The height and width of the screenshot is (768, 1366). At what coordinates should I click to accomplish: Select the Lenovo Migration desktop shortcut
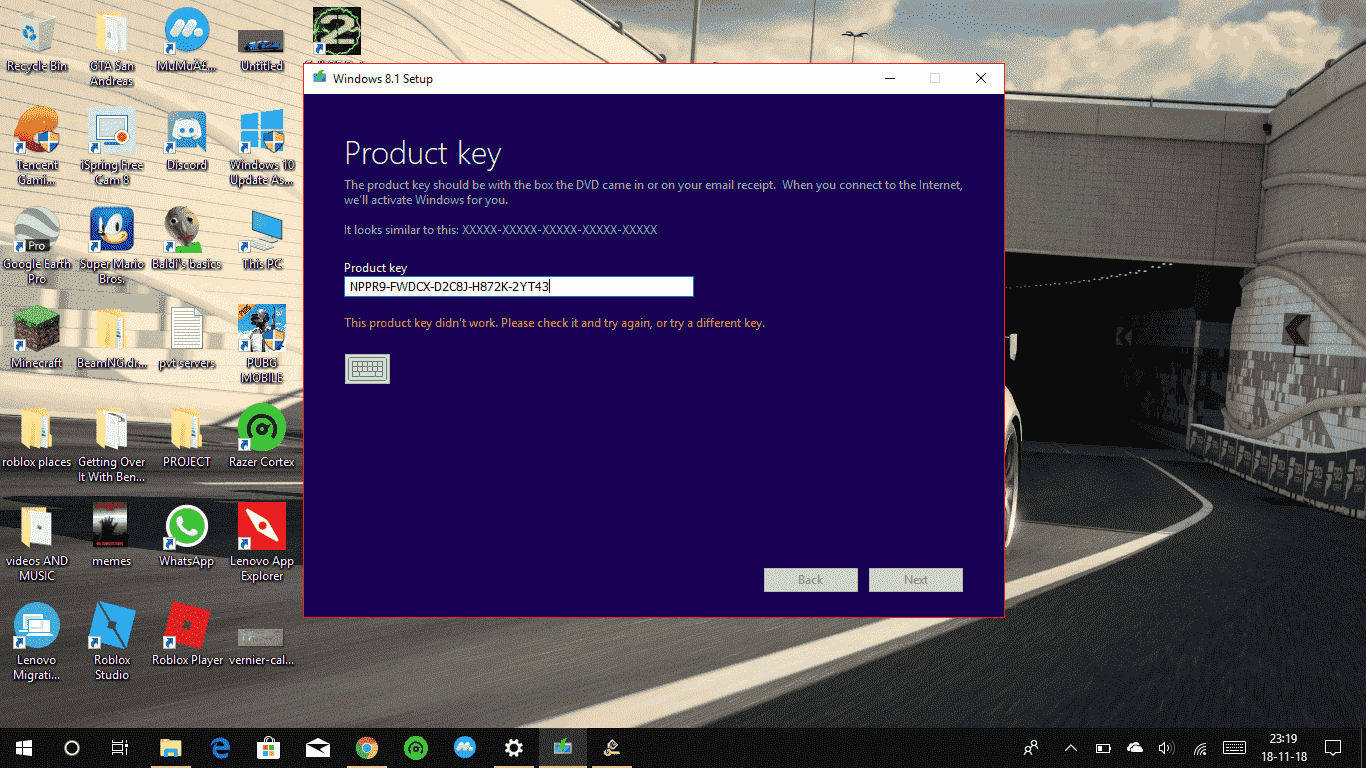tap(37, 641)
